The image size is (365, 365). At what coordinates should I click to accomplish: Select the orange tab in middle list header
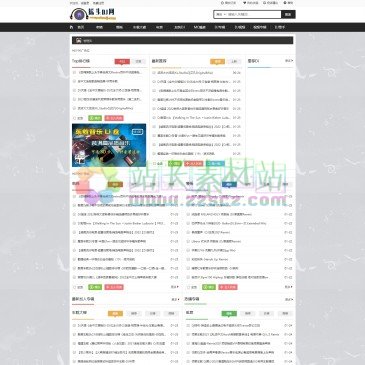point(217,61)
